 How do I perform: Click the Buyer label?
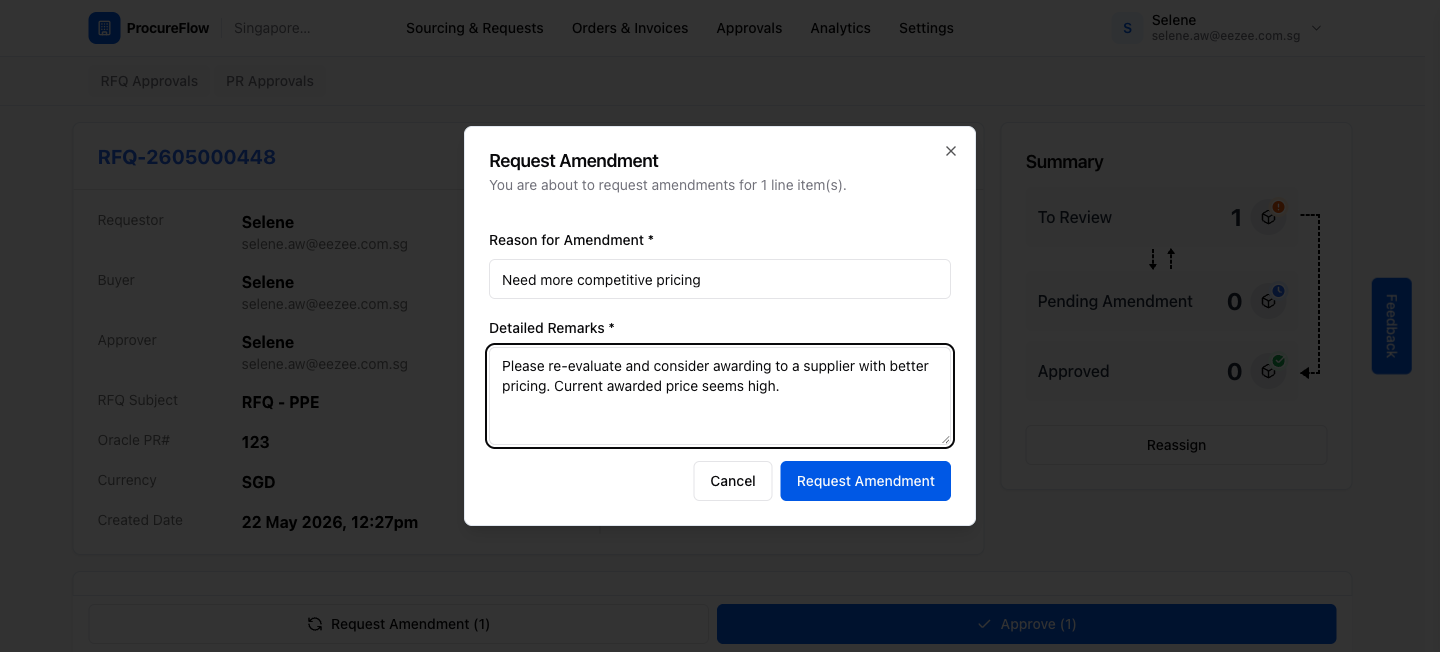[x=116, y=280]
